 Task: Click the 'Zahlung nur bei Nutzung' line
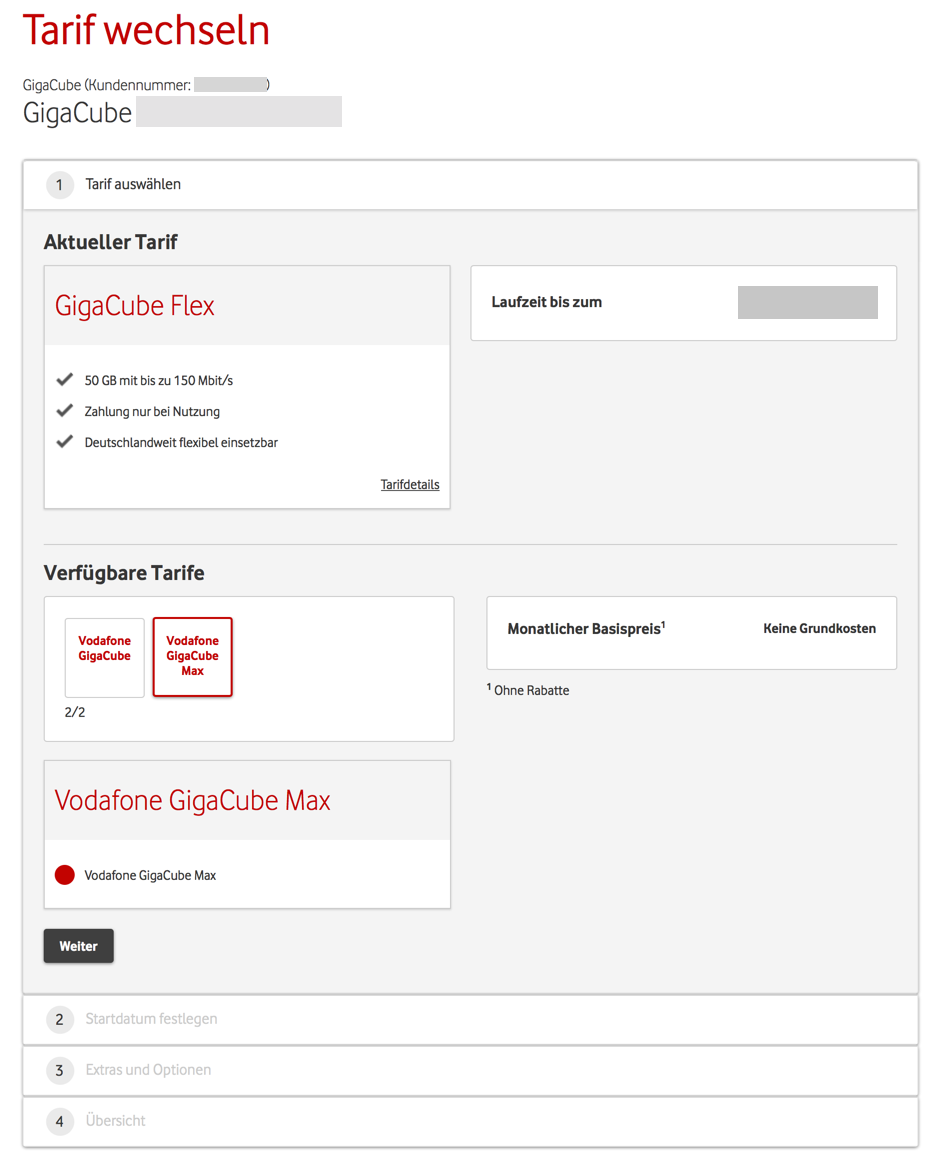coord(152,411)
